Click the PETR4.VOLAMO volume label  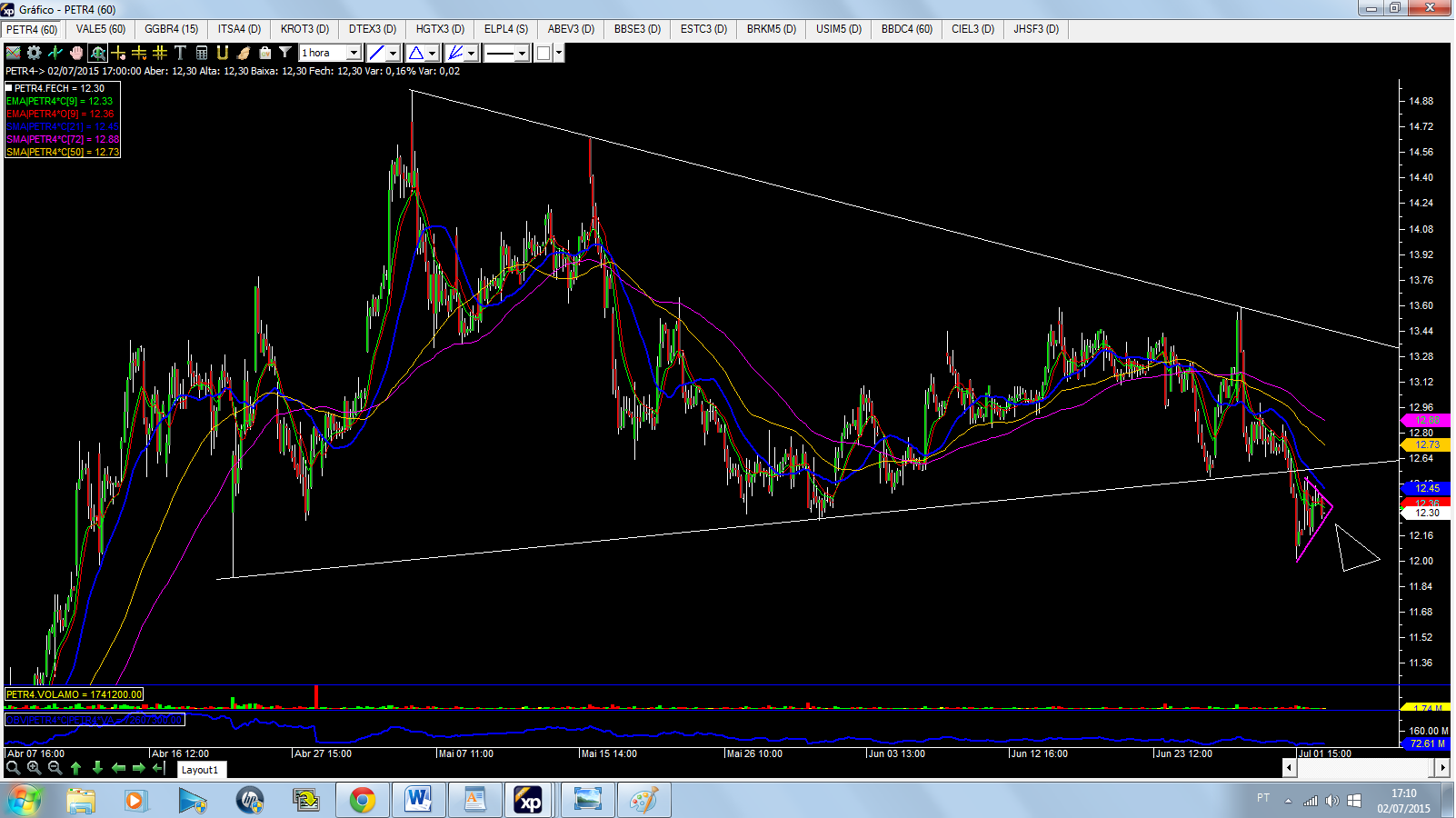pyautogui.click(x=75, y=694)
